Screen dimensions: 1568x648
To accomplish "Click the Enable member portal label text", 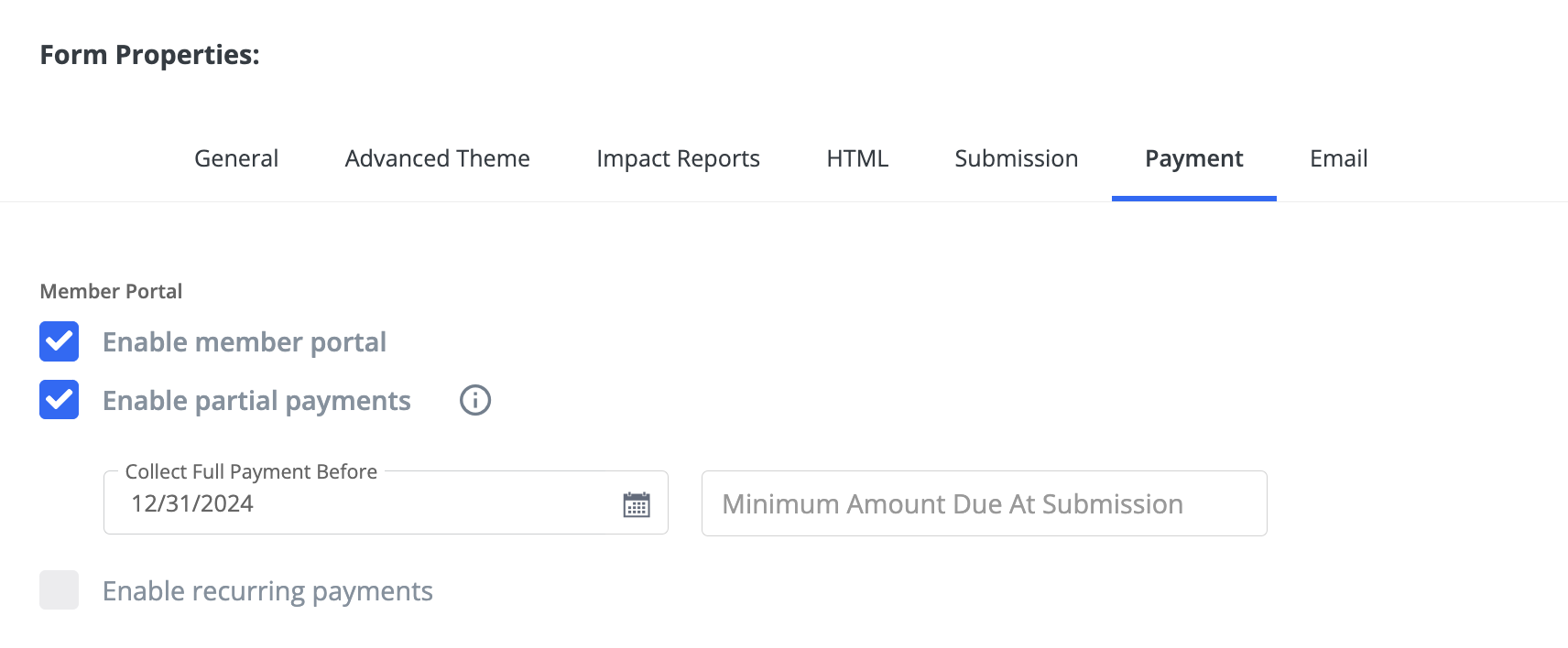I will 245,341.
